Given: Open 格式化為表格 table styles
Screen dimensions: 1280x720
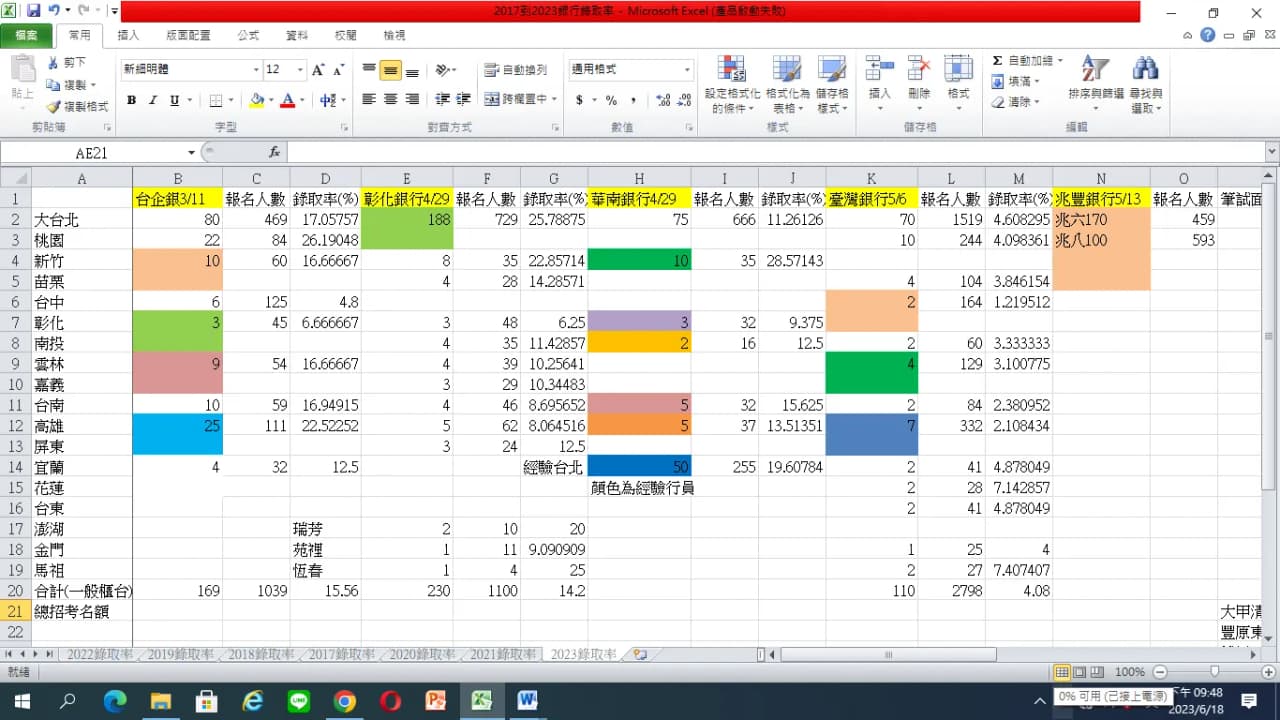Looking at the screenshot, I should [786, 84].
